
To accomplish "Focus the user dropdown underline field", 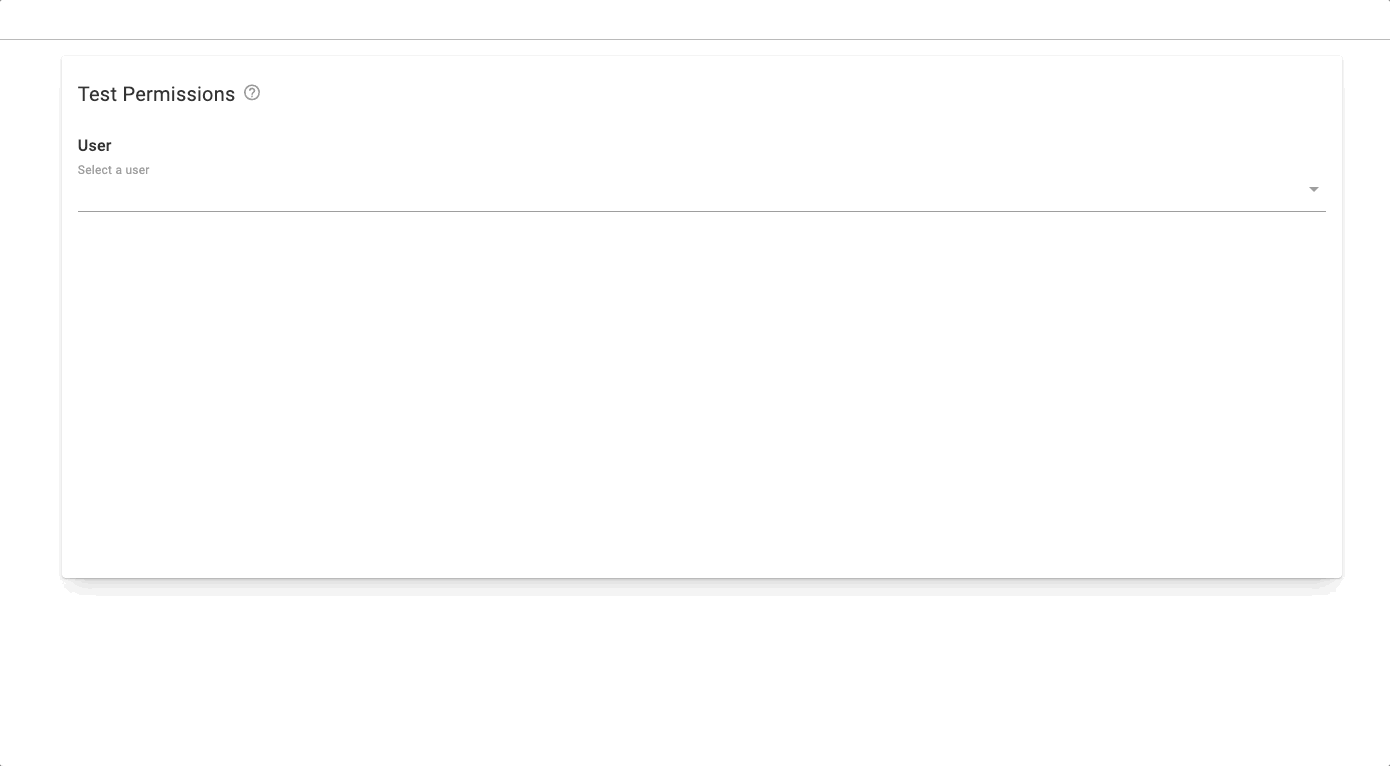I will coord(701,189).
